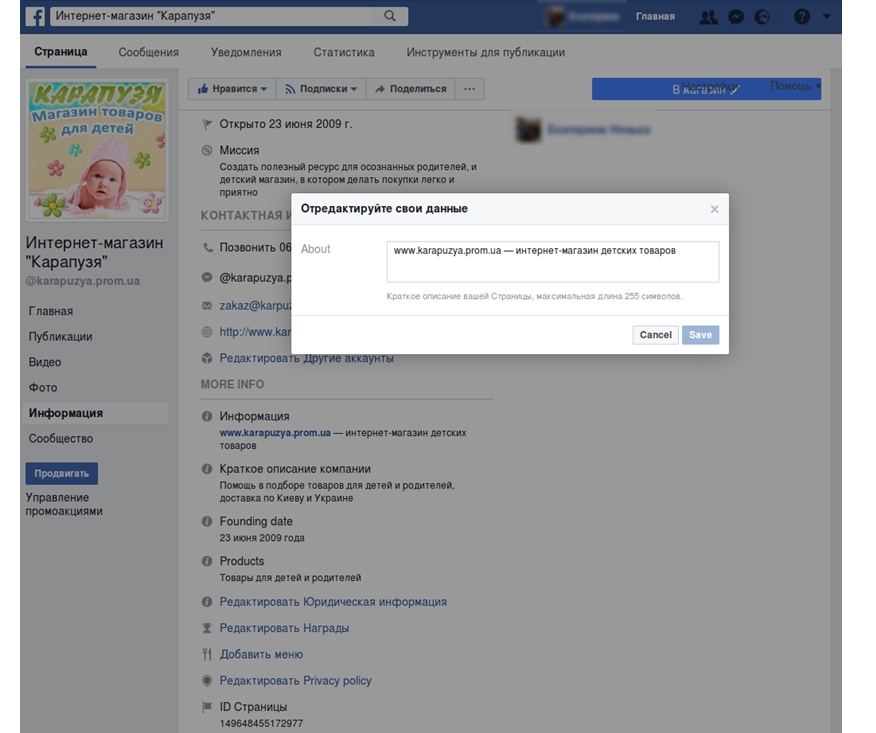Expand the account menu arrow in top bar
Viewport: 876px width, 733px height.
coord(826,17)
